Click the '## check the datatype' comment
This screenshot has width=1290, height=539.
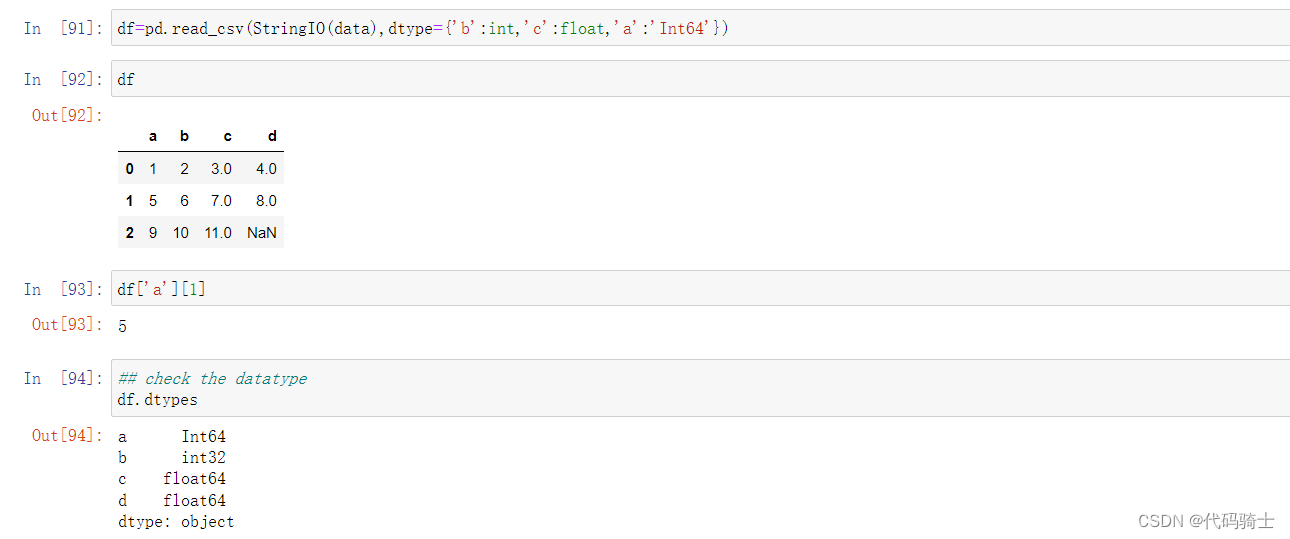[212, 378]
